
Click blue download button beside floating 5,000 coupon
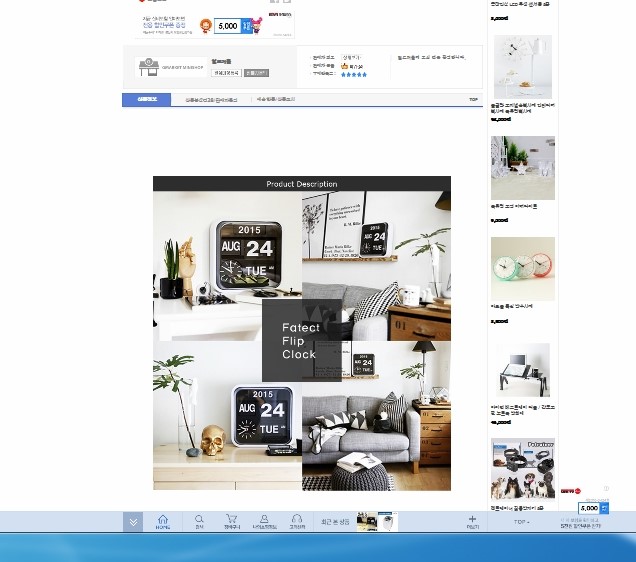tap(604, 508)
